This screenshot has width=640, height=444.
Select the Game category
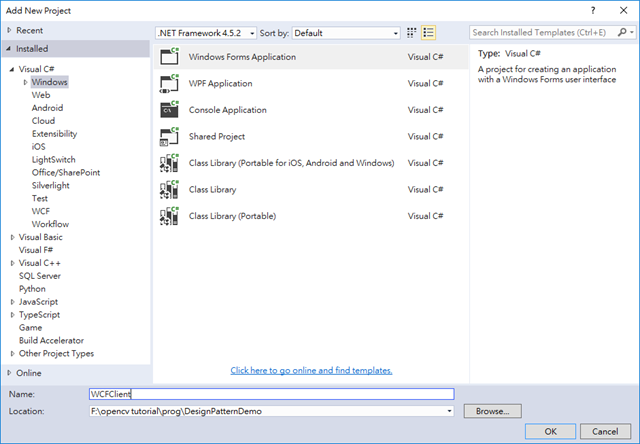click(x=30, y=328)
